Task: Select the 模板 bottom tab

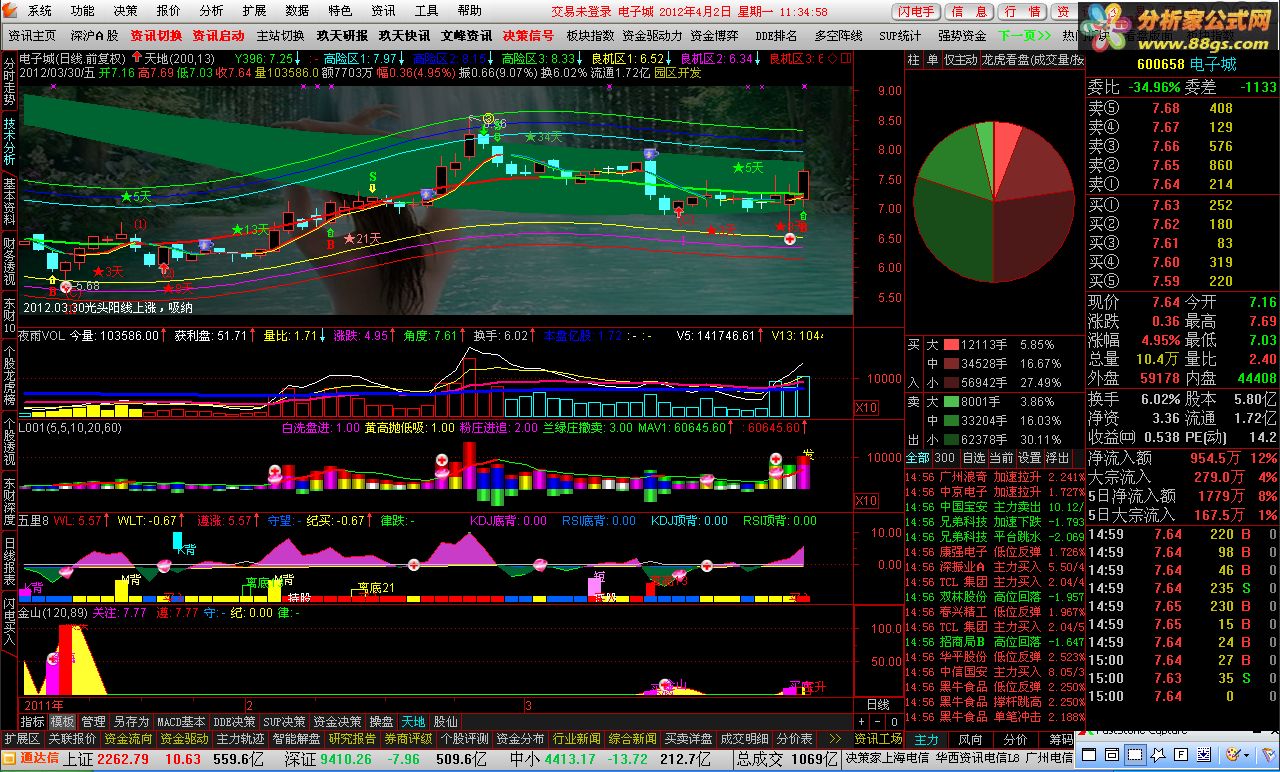Action: point(63,721)
